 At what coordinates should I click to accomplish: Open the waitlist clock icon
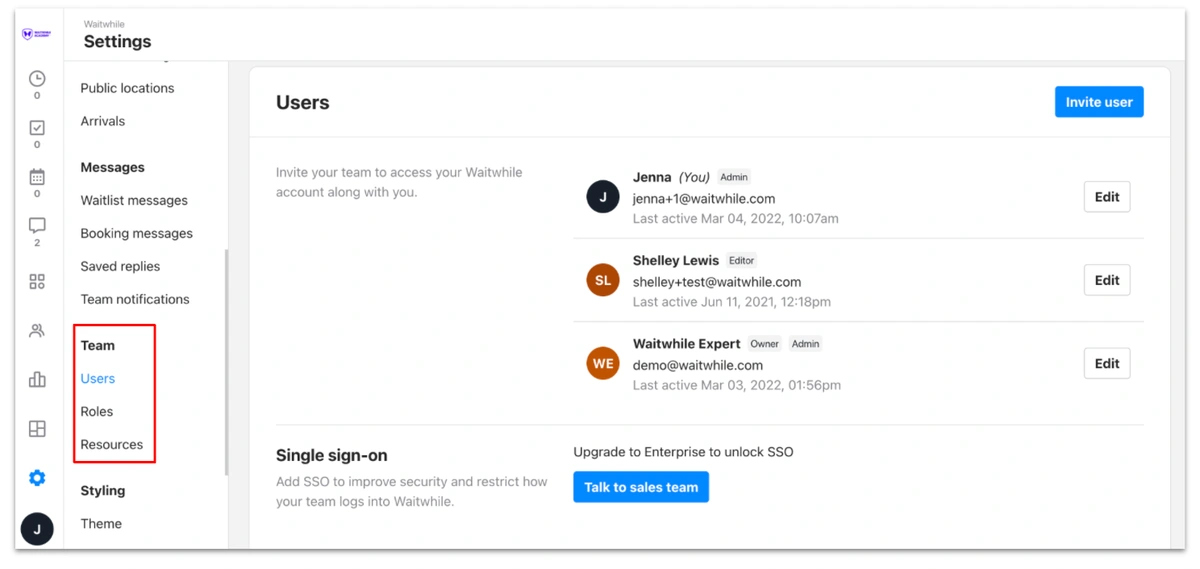coord(37,79)
